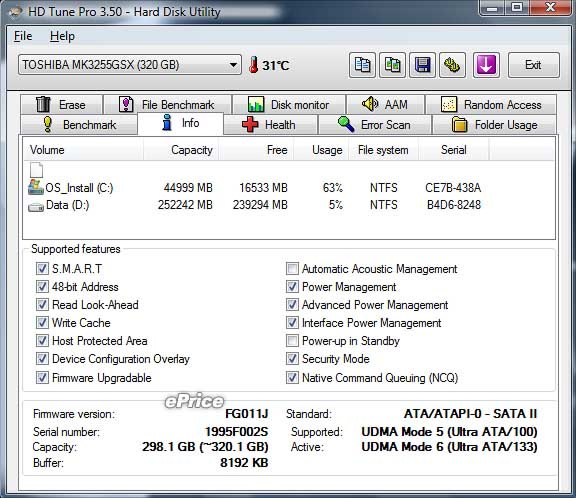Viewport: 576px width, 498px height.
Task: Sort by the Capacity column header
Action: (181, 150)
